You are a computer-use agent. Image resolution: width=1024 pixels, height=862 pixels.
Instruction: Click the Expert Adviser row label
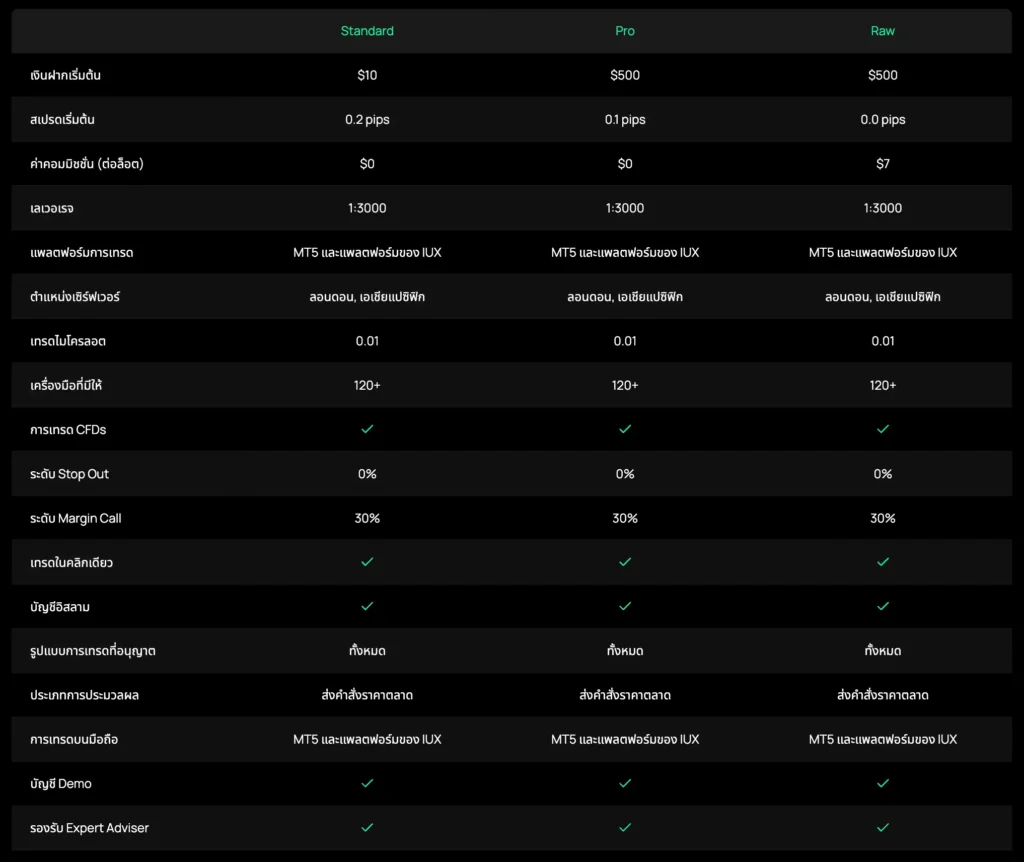pos(90,828)
